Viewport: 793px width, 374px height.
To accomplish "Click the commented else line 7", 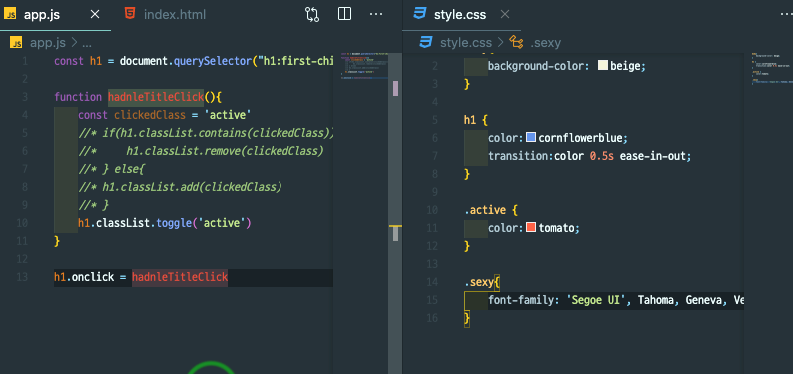I will point(111,169).
